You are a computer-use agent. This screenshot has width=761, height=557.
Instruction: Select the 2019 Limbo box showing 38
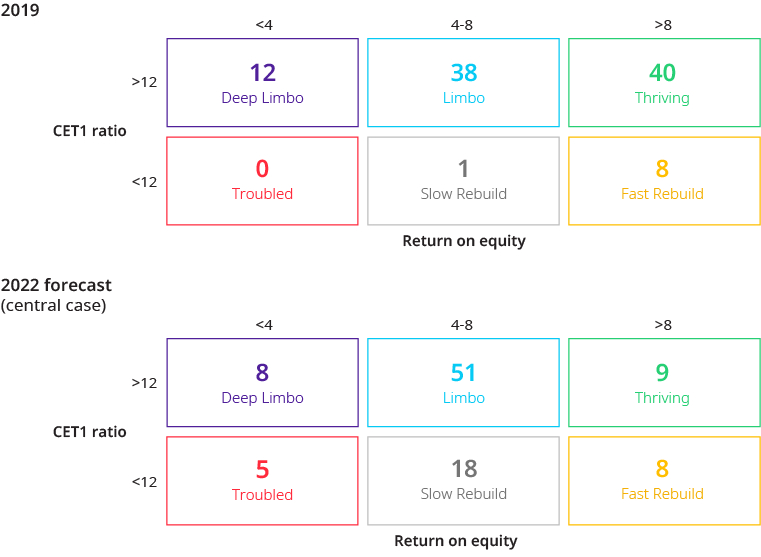pyautogui.click(x=463, y=83)
